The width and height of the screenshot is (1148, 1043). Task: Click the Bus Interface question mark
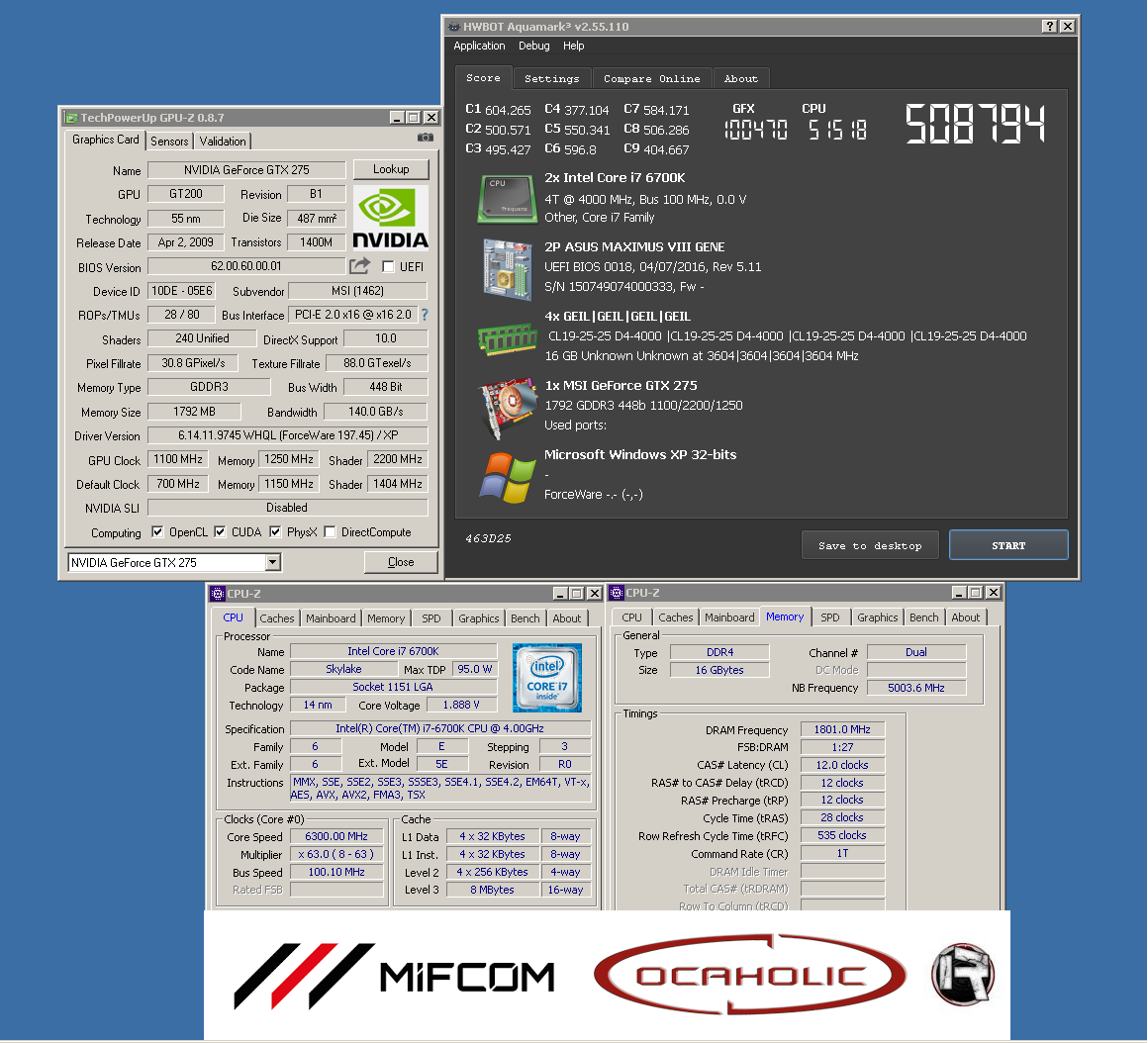425,315
